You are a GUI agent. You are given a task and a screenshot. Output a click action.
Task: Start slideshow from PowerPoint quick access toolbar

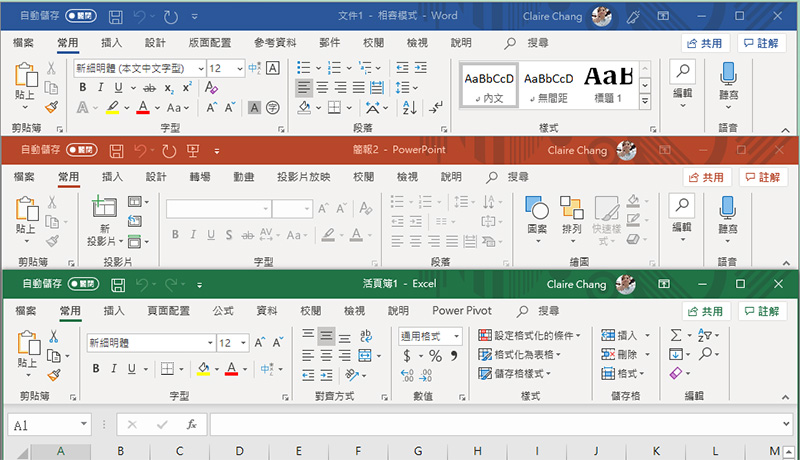pyautogui.click(x=193, y=150)
